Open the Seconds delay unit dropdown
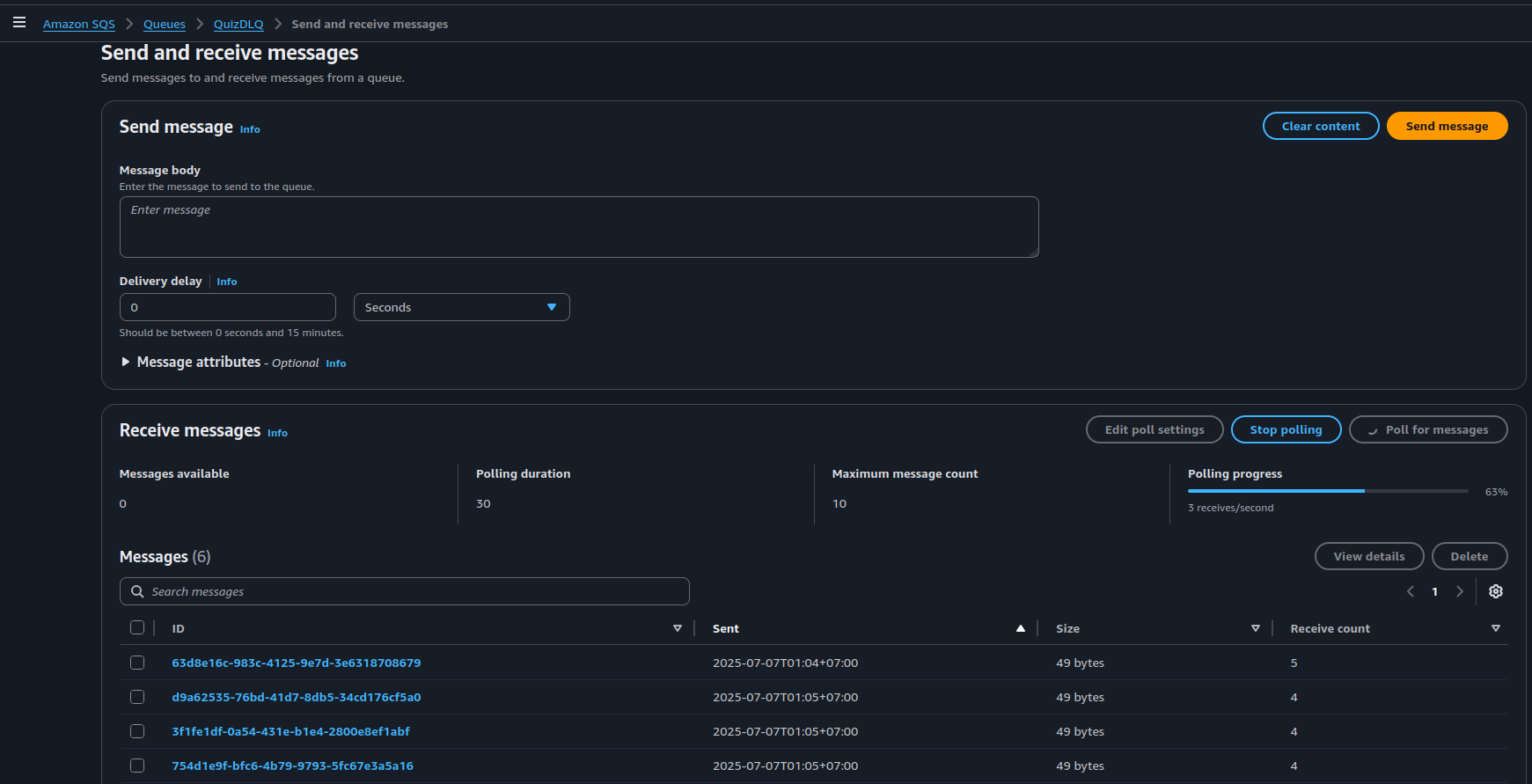Screen dimensions: 1532x784 click(x=461, y=307)
